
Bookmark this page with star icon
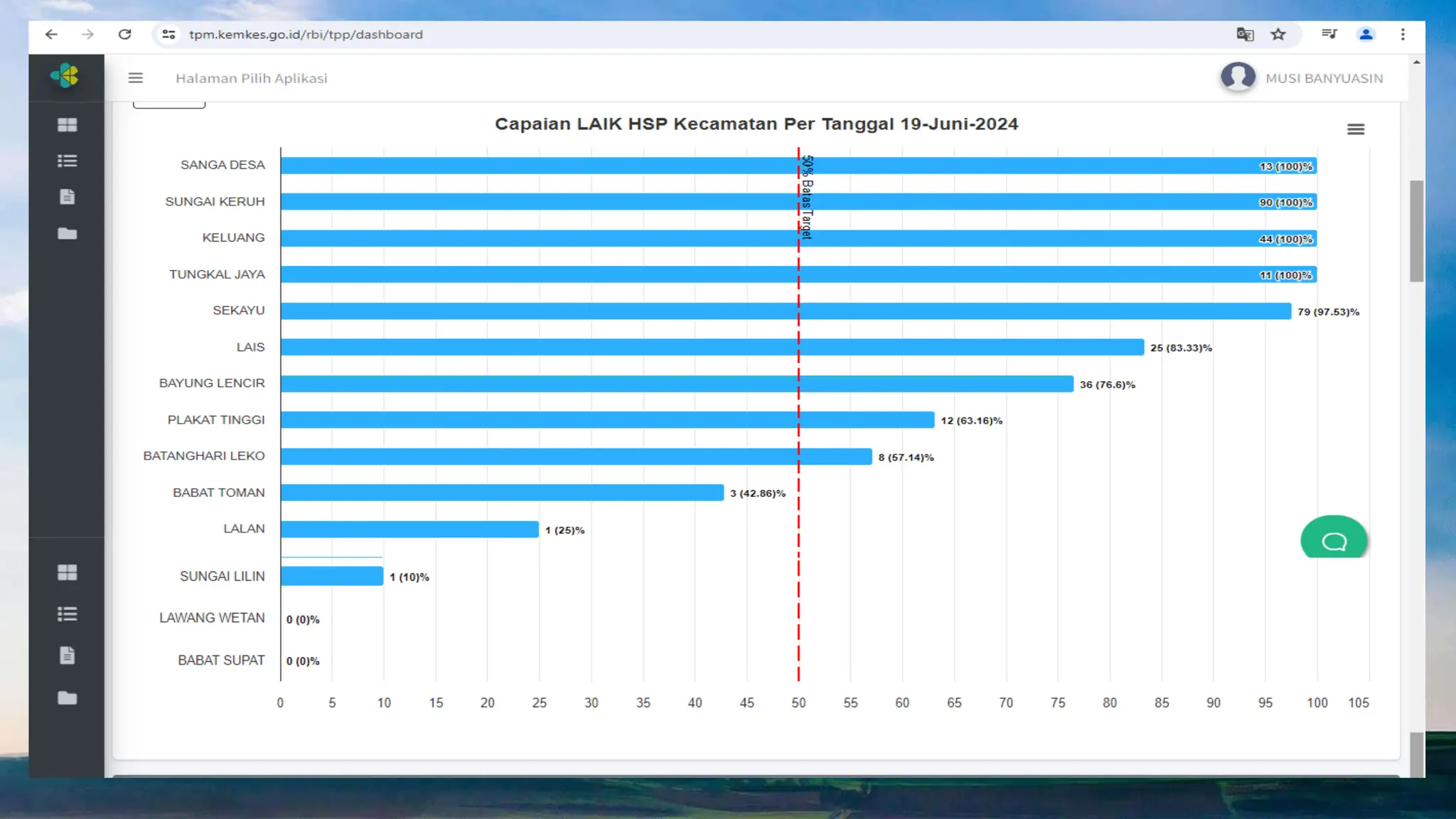tap(1278, 34)
